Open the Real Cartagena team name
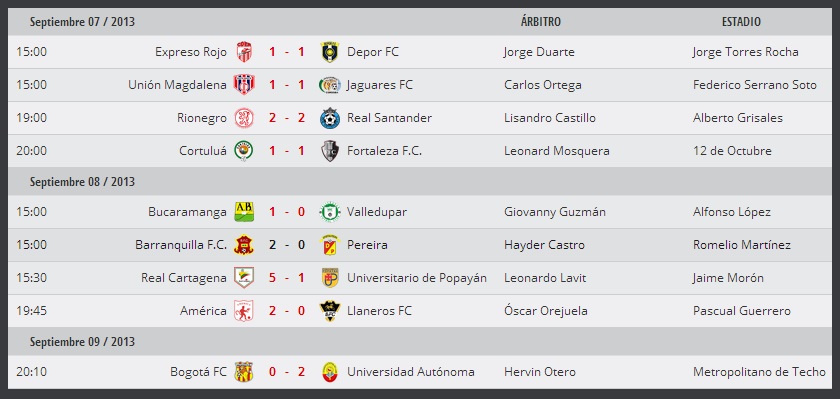The width and height of the screenshot is (840, 399). tap(184, 278)
